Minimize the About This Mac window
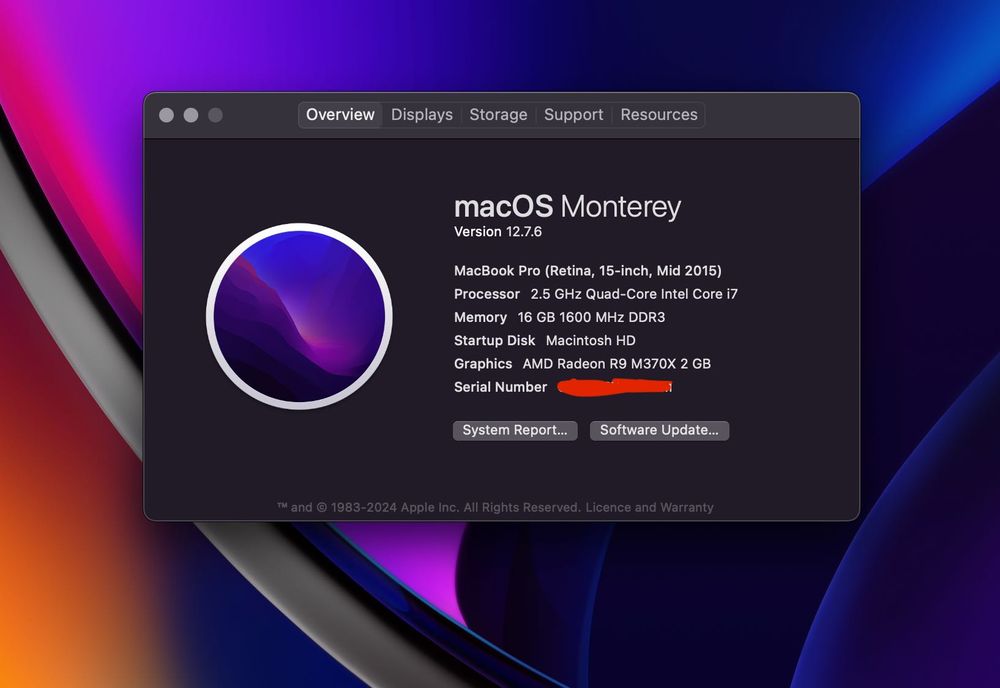This screenshot has height=688, width=1000. [x=191, y=115]
